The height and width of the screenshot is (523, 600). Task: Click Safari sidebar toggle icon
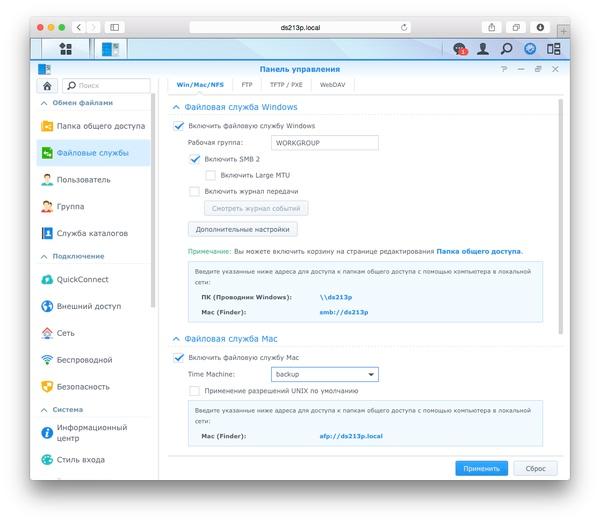click(114, 27)
